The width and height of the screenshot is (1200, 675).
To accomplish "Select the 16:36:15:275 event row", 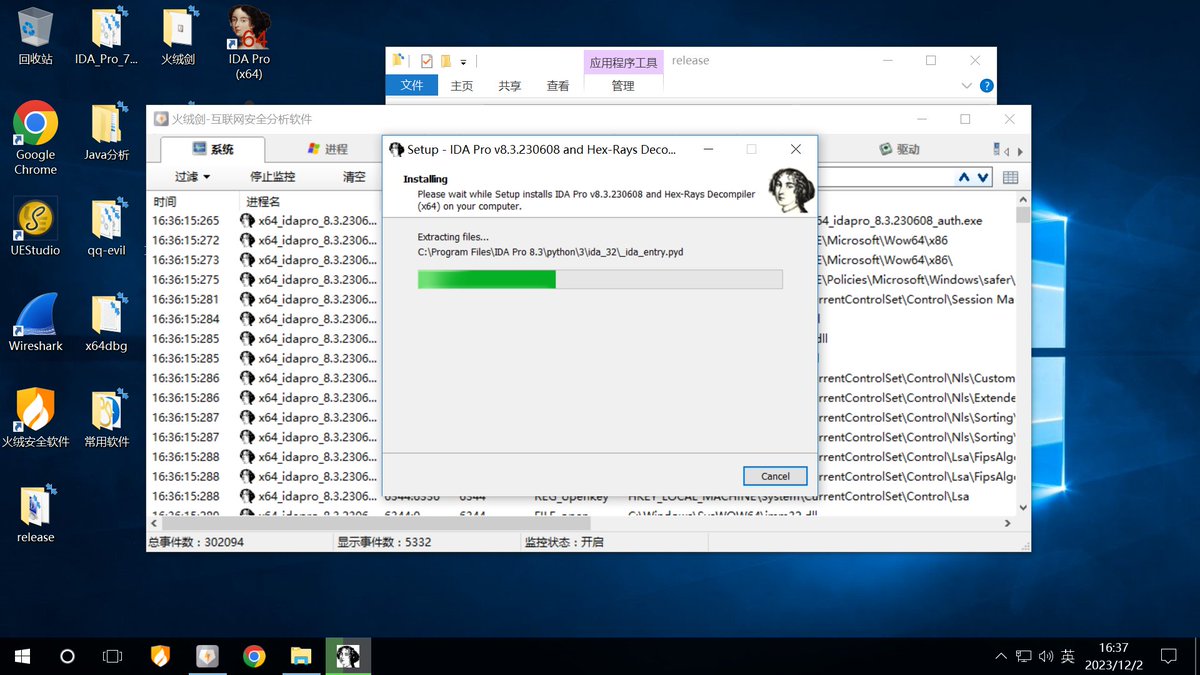I will pyautogui.click(x=265, y=279).
